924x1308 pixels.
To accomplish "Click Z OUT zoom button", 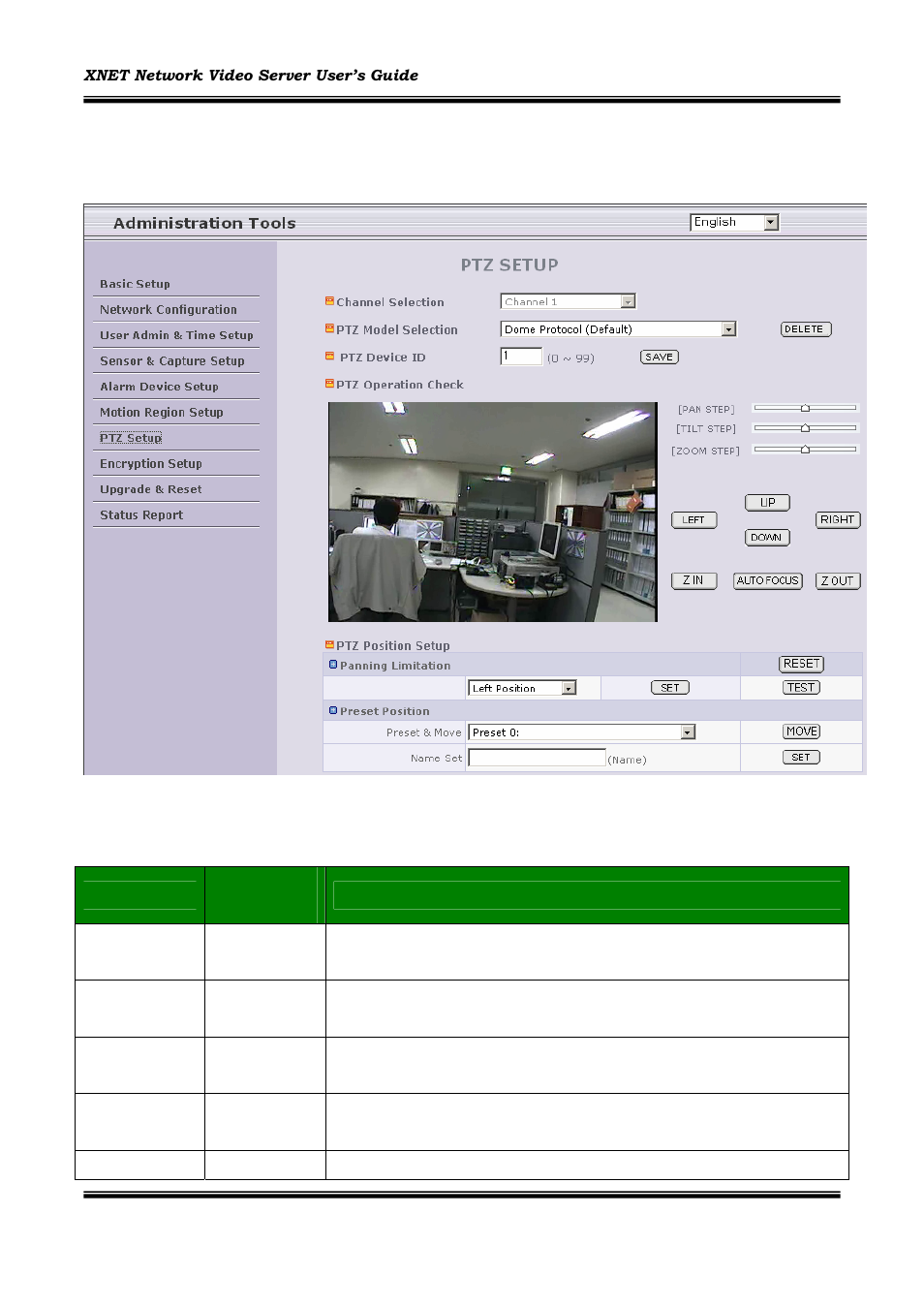I will (838, 581).
